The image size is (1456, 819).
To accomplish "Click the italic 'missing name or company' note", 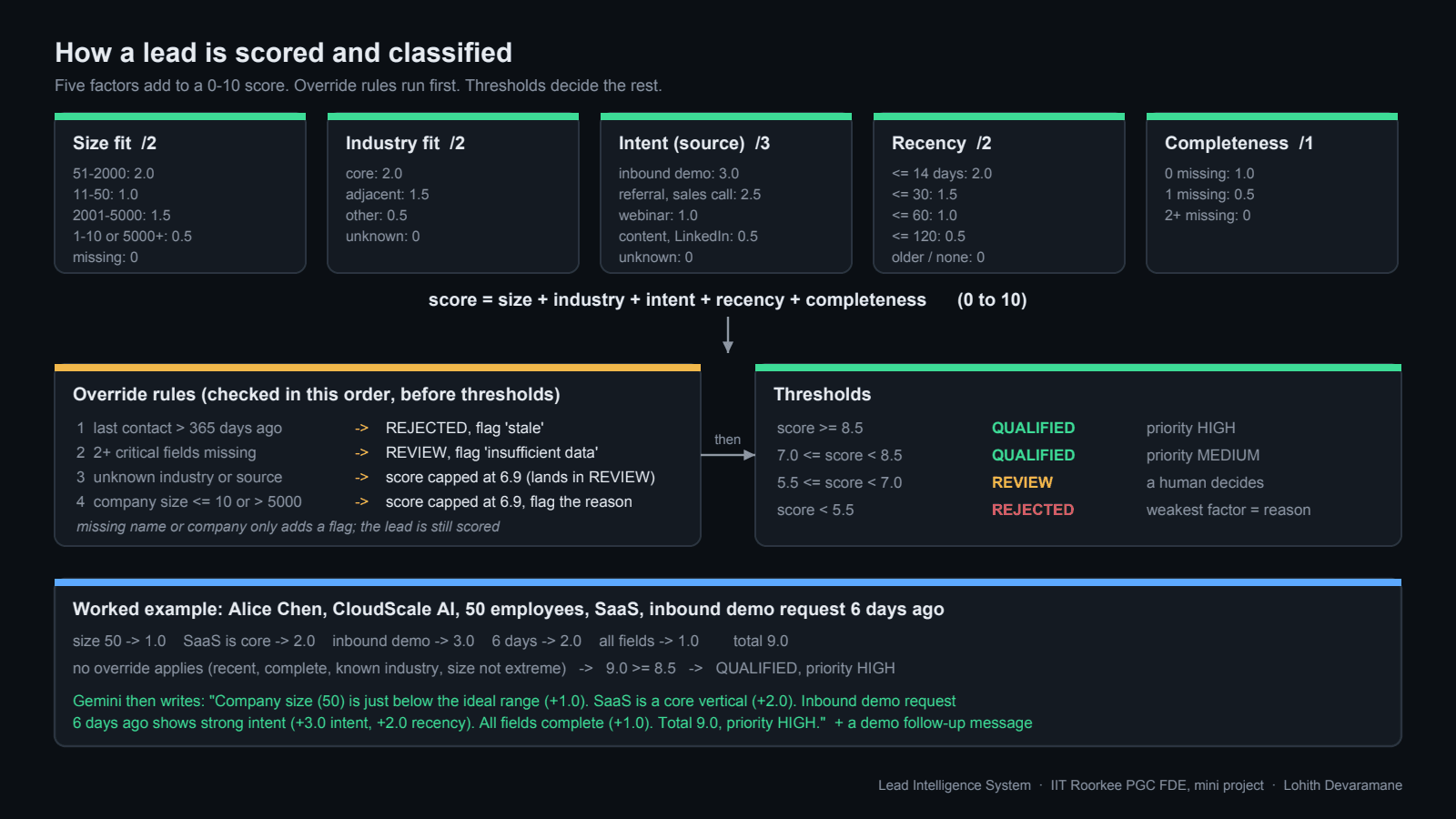I will [x=288, y=526].
